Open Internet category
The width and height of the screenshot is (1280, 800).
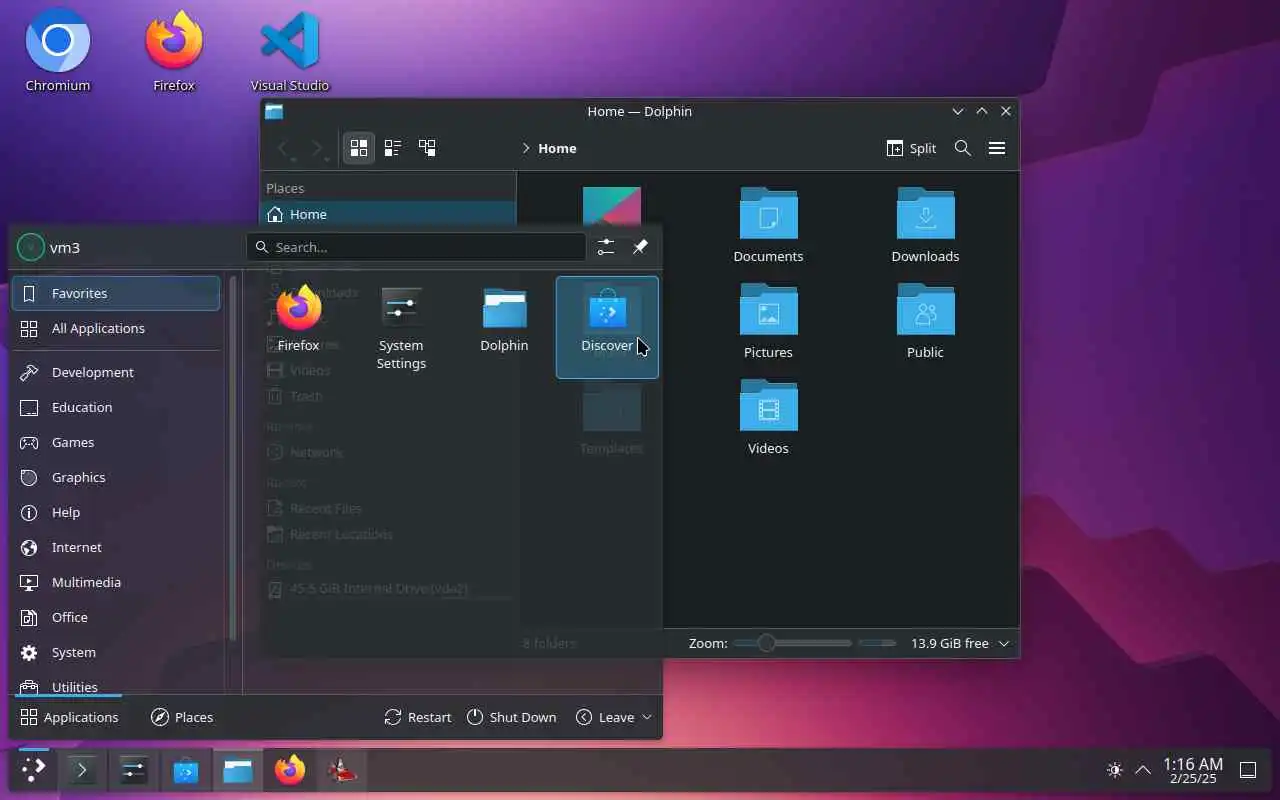[116, 547]
